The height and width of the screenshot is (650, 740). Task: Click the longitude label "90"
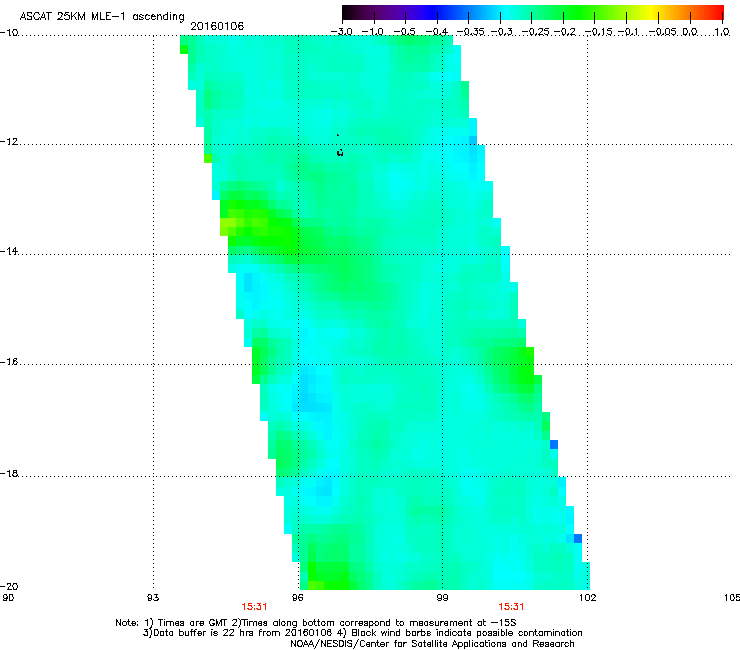click(8, 598)
